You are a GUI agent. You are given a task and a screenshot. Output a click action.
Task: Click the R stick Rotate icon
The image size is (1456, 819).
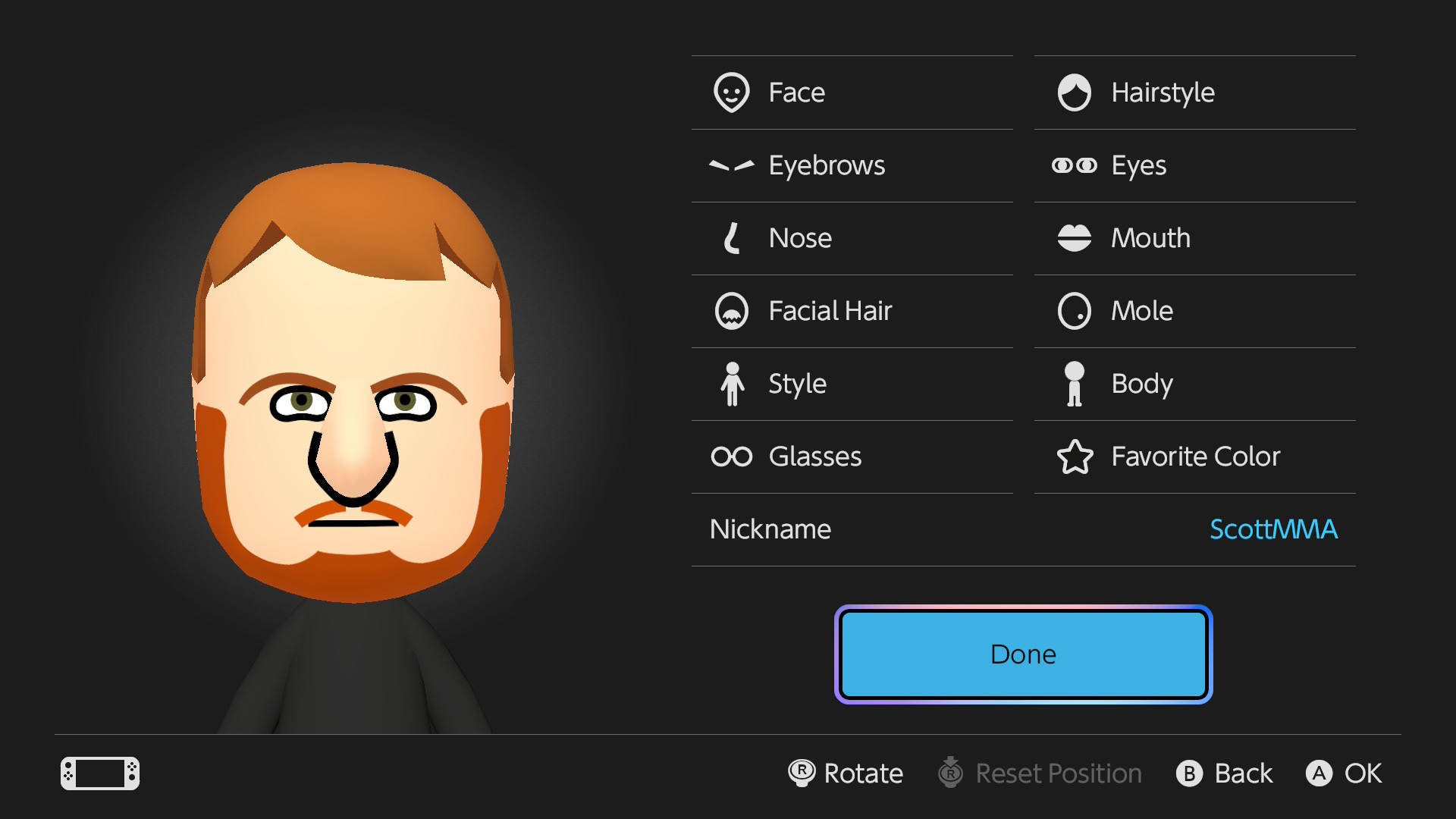coord(802,773)
